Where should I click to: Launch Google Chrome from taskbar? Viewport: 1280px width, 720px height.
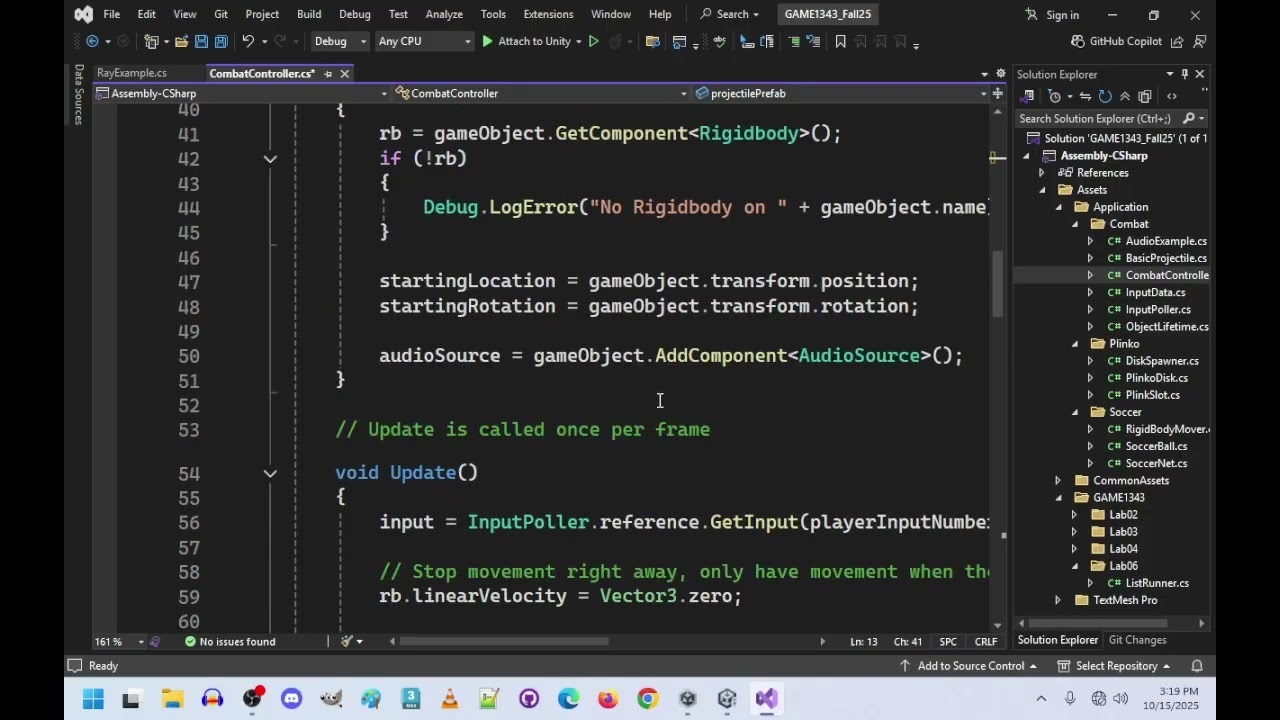[x=648, y=698]
